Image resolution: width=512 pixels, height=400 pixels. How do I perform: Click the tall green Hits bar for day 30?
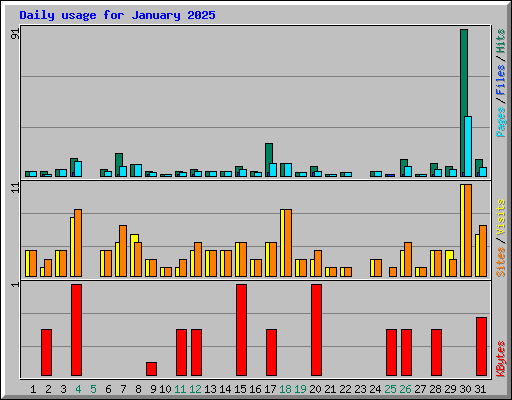click(x=463, y=103)
